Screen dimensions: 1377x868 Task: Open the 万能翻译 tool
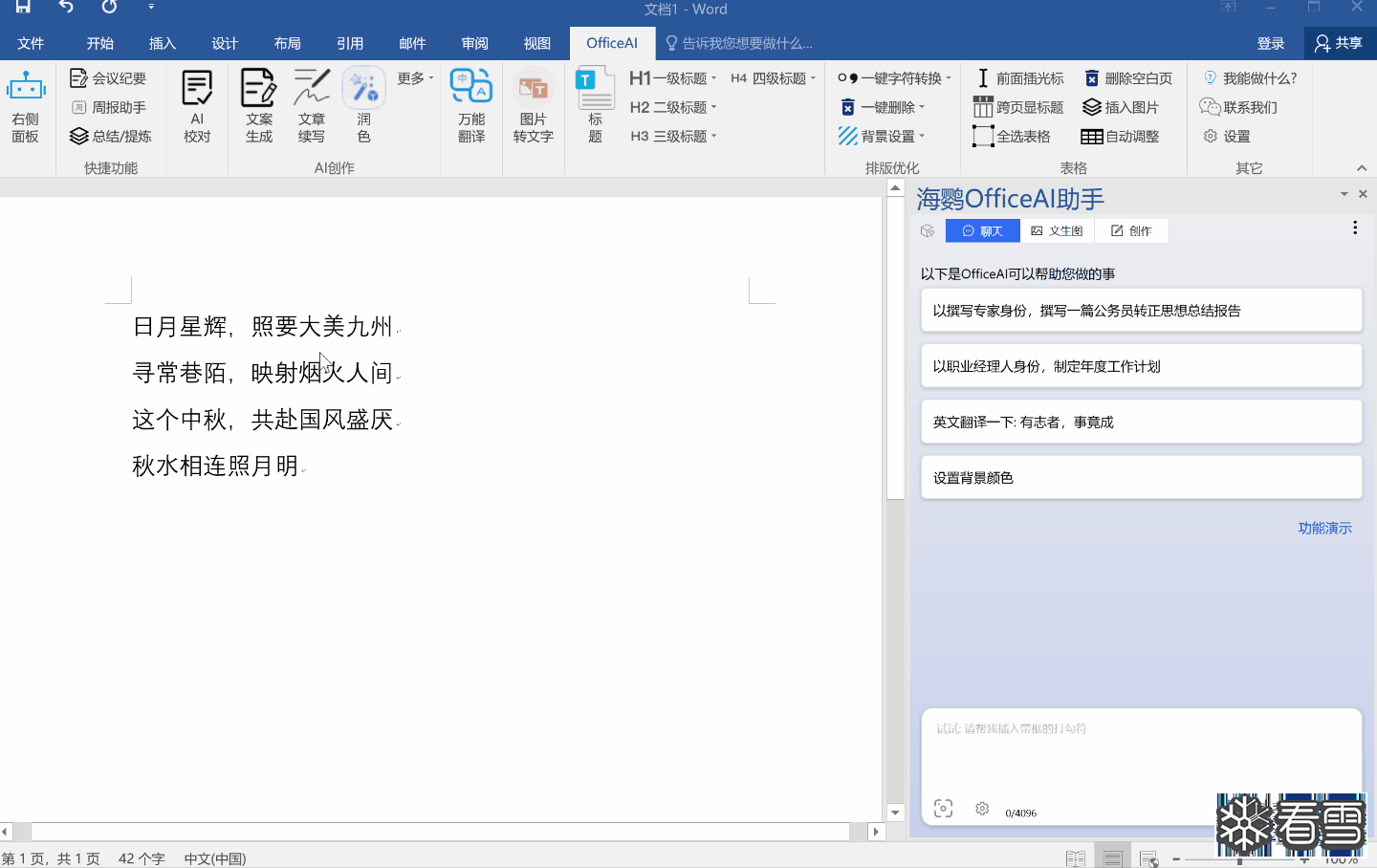pyautogui.click(x=471, y=105)
